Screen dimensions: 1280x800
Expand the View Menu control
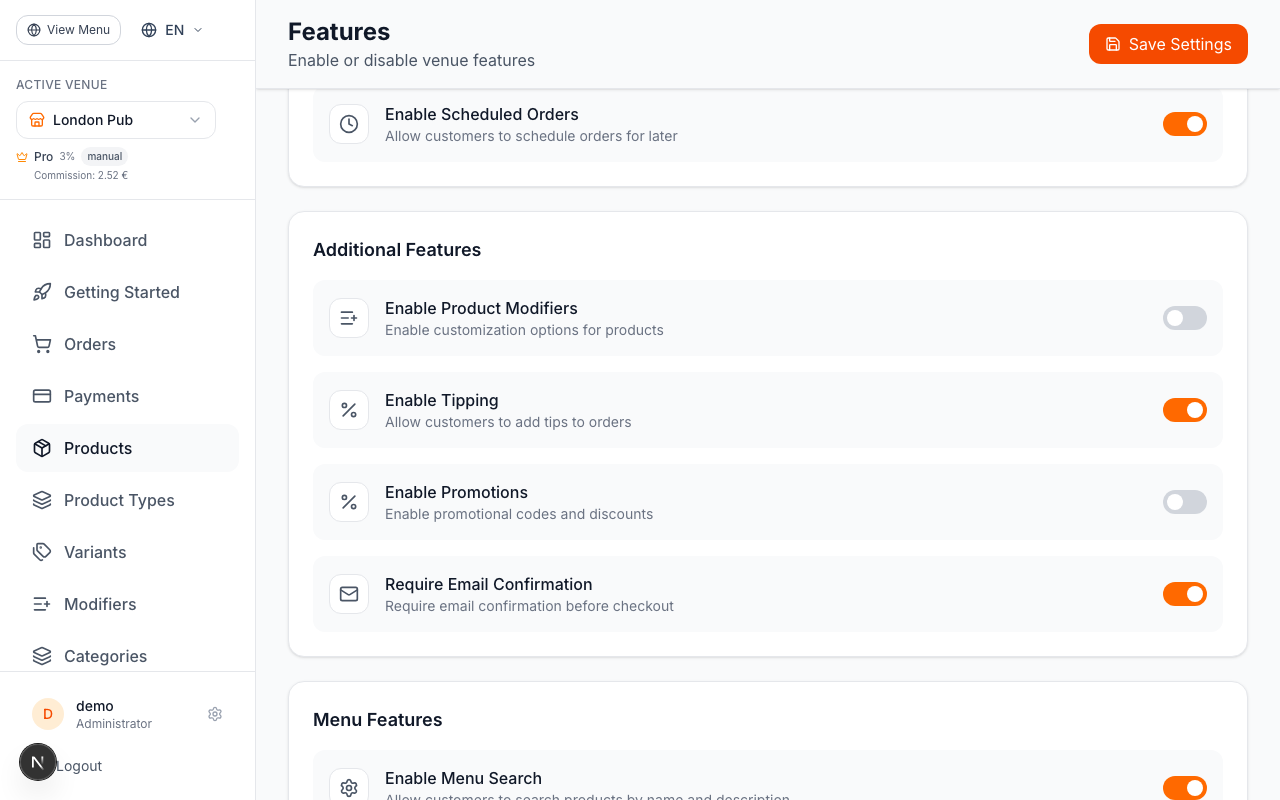coord(68,30)
